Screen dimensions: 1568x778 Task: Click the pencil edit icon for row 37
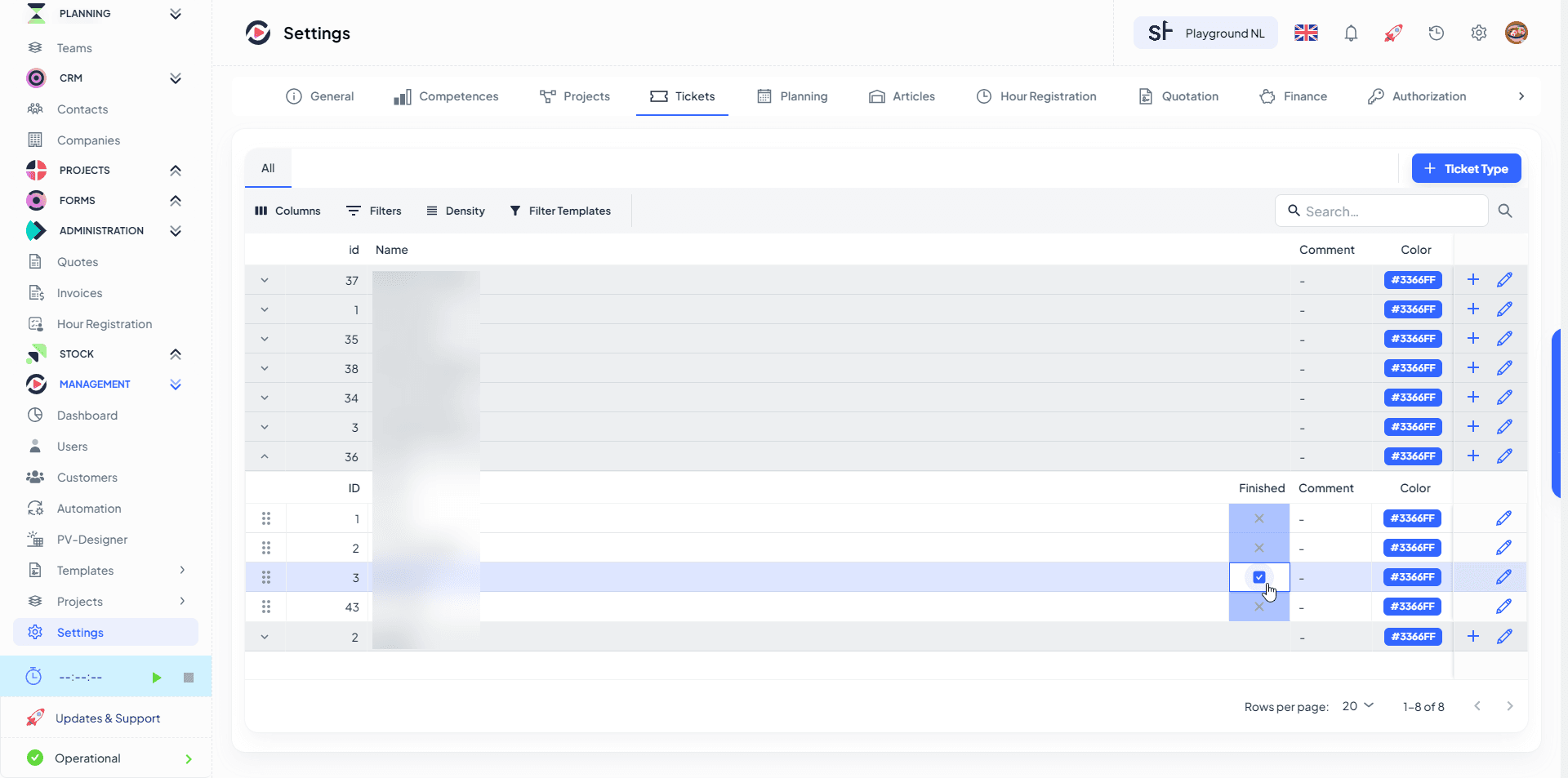pos(1504,280)
